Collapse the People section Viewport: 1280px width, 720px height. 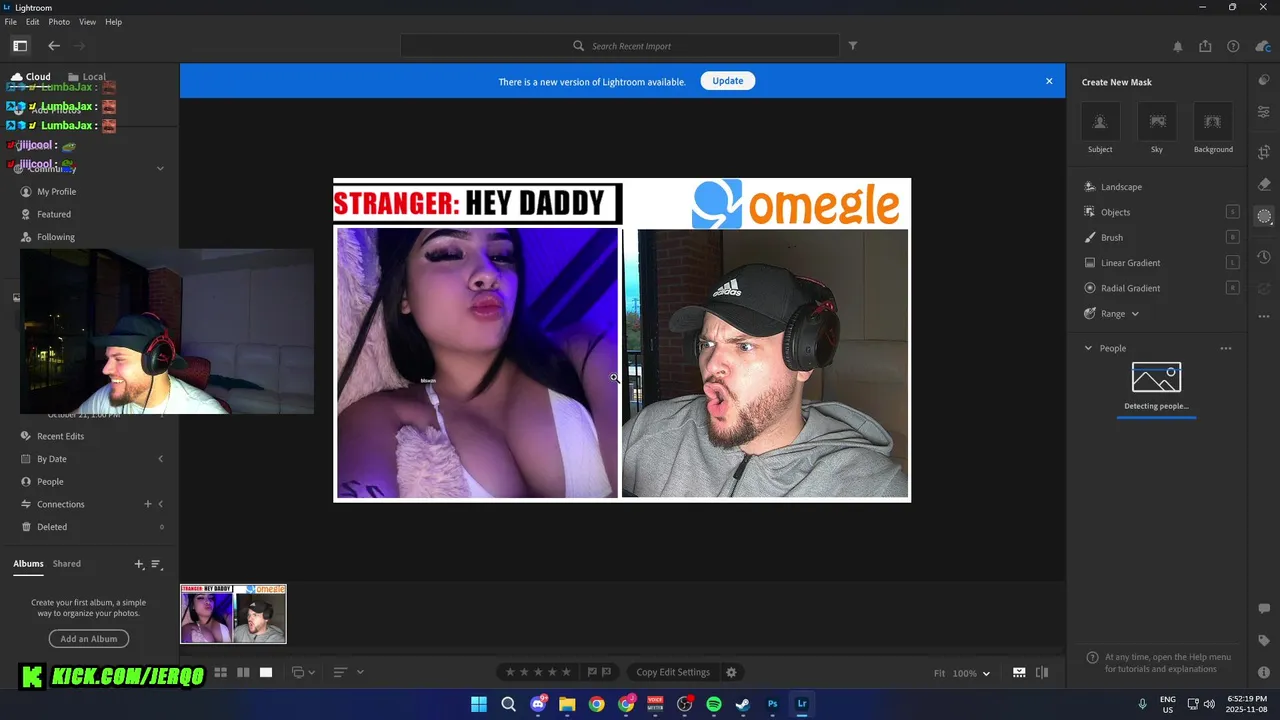click(x=1089, y=348)
